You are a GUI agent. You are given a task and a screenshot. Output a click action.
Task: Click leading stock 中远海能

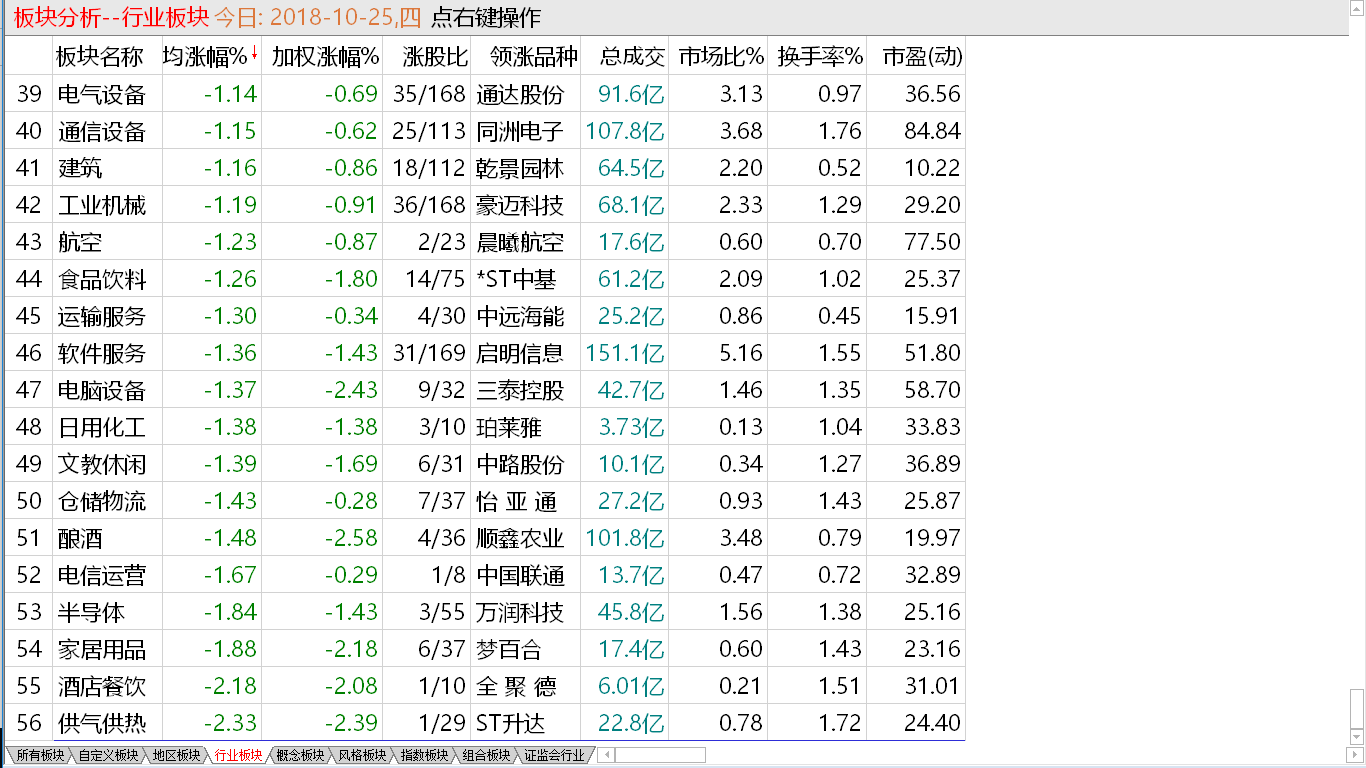pyautogui.click(x=520, y=316)
